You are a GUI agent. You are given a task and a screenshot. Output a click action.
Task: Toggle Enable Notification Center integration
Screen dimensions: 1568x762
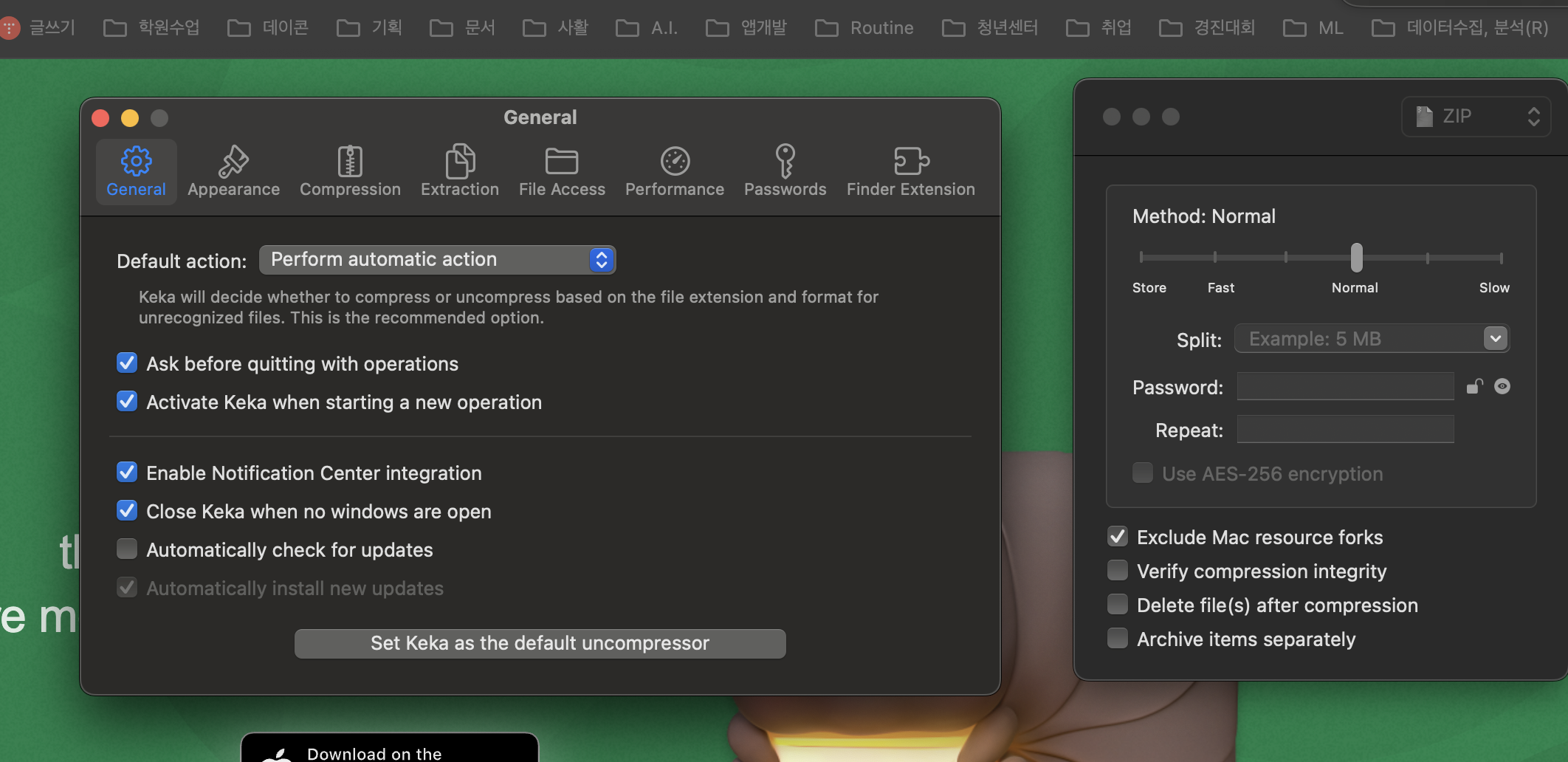tap(127, 473)
